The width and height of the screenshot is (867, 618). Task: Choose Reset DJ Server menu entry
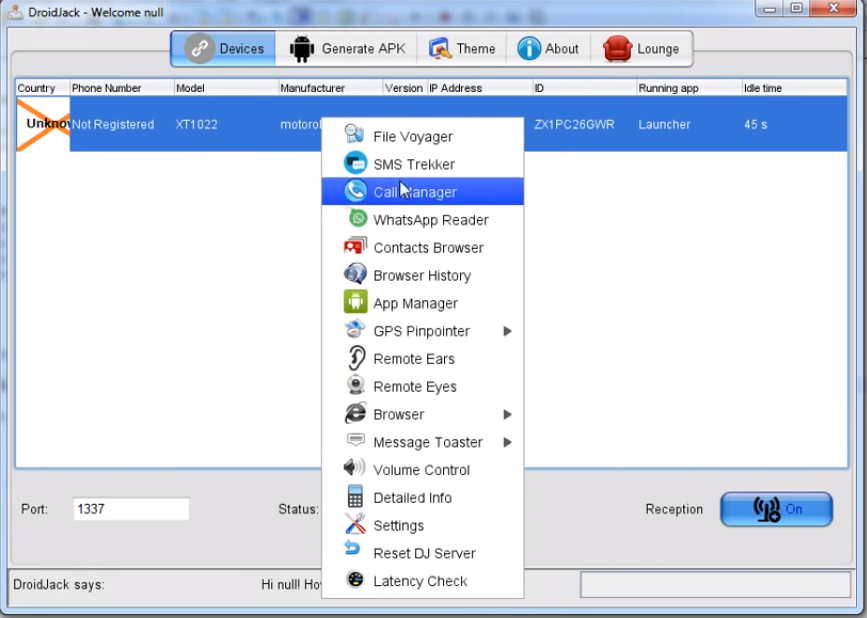422,553
